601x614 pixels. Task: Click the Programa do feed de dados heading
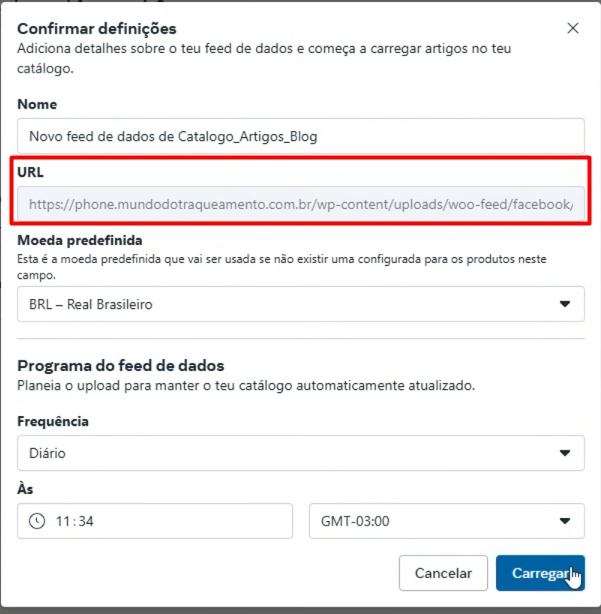[x=121, y=365]
